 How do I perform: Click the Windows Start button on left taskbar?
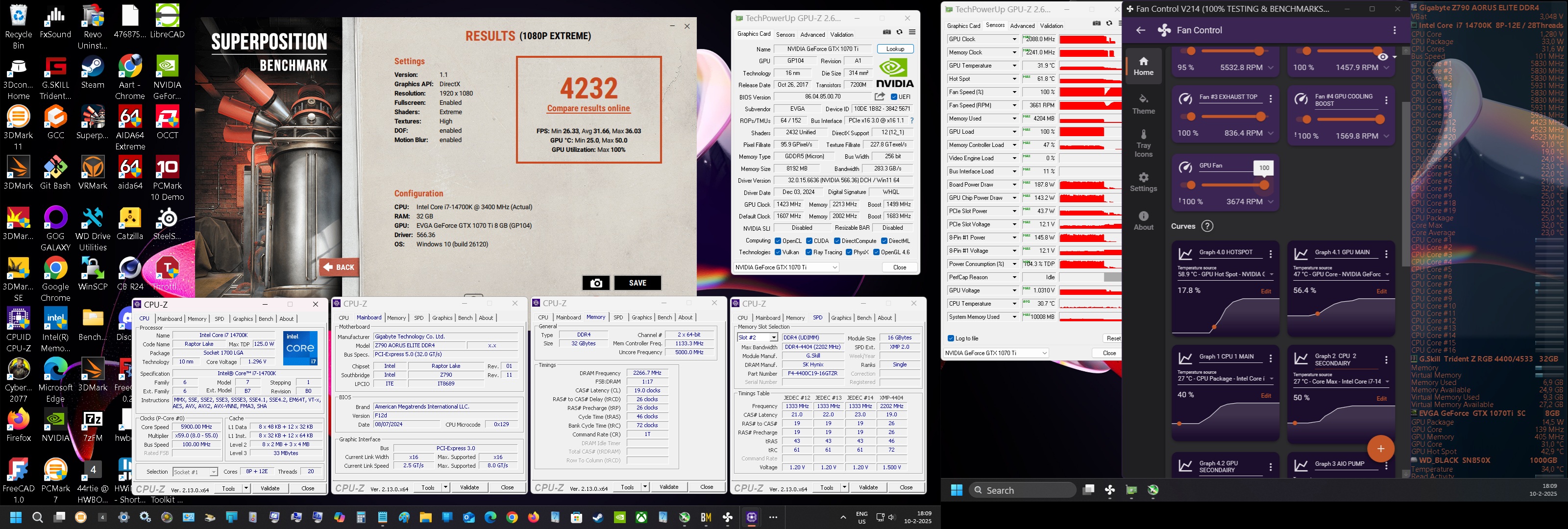point(16,517)
